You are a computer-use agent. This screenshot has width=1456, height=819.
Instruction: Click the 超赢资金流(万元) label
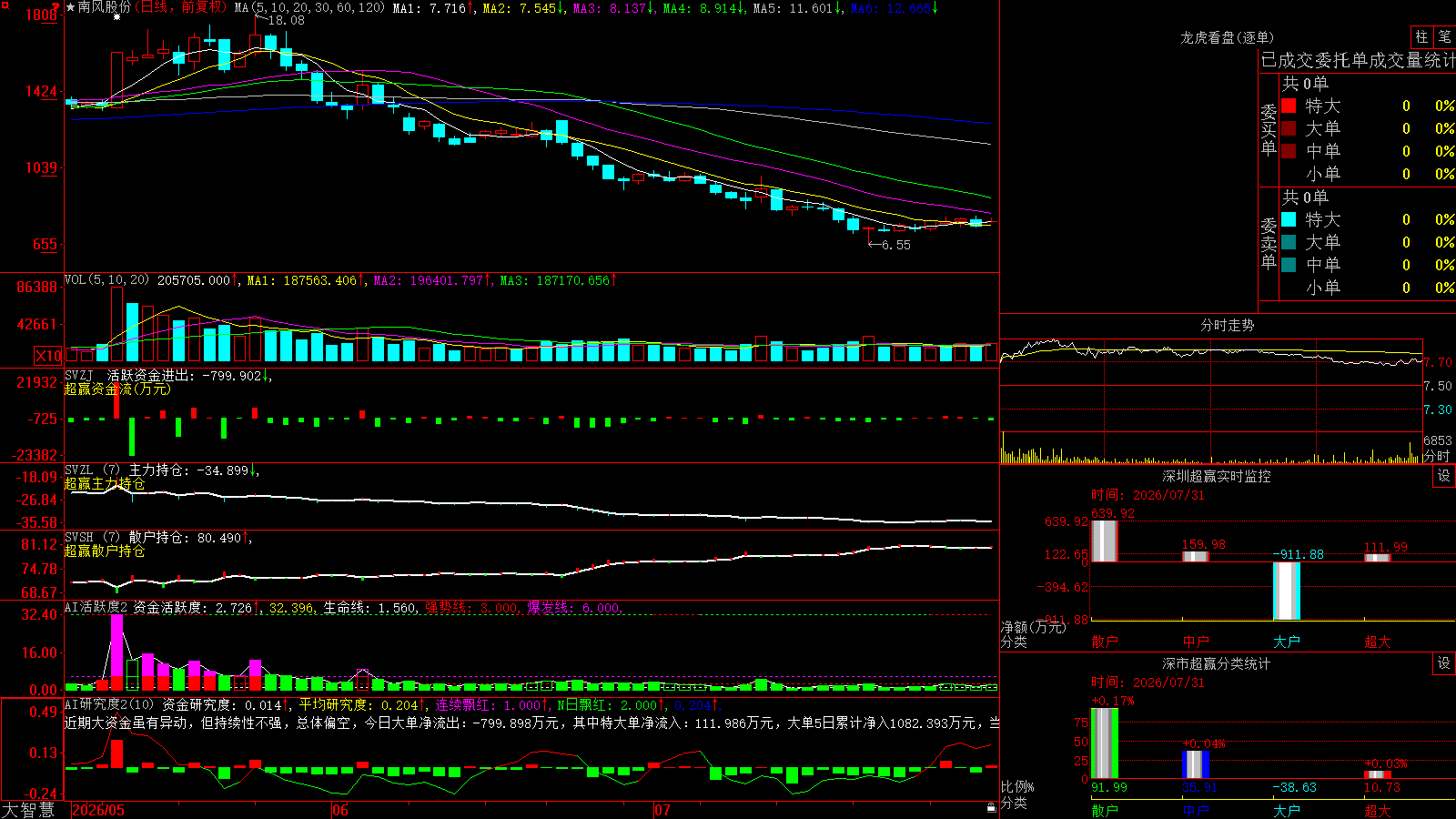click(117, 389)
